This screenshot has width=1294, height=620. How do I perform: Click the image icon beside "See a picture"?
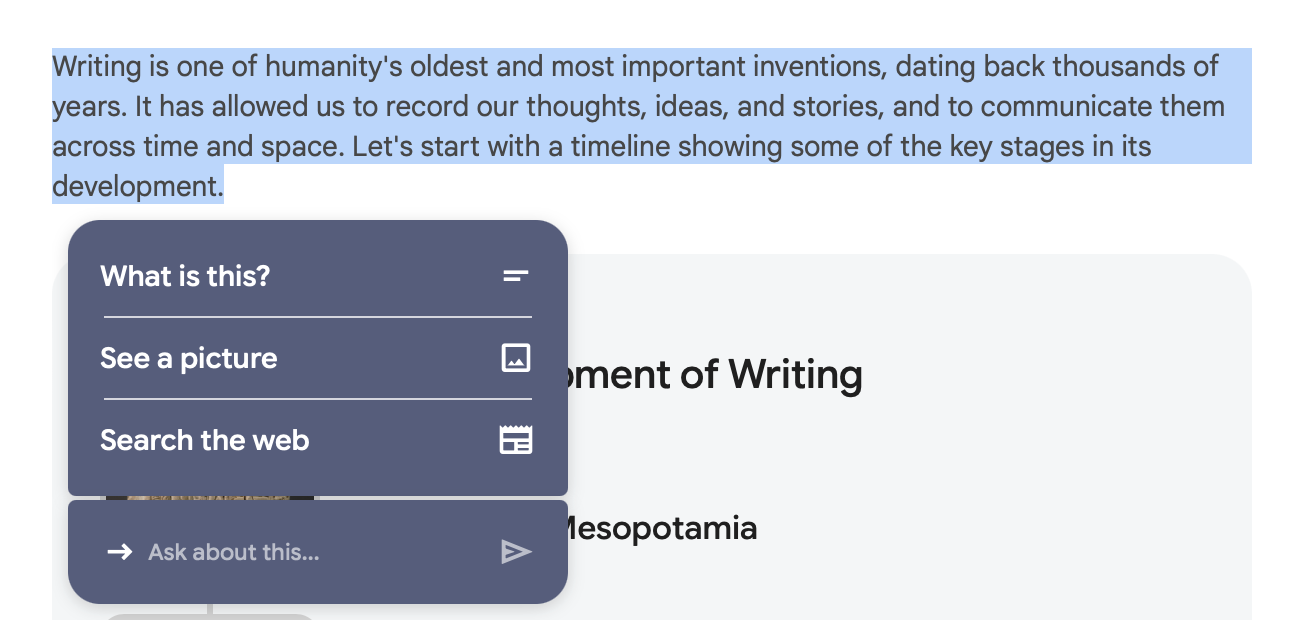[515, 358]
